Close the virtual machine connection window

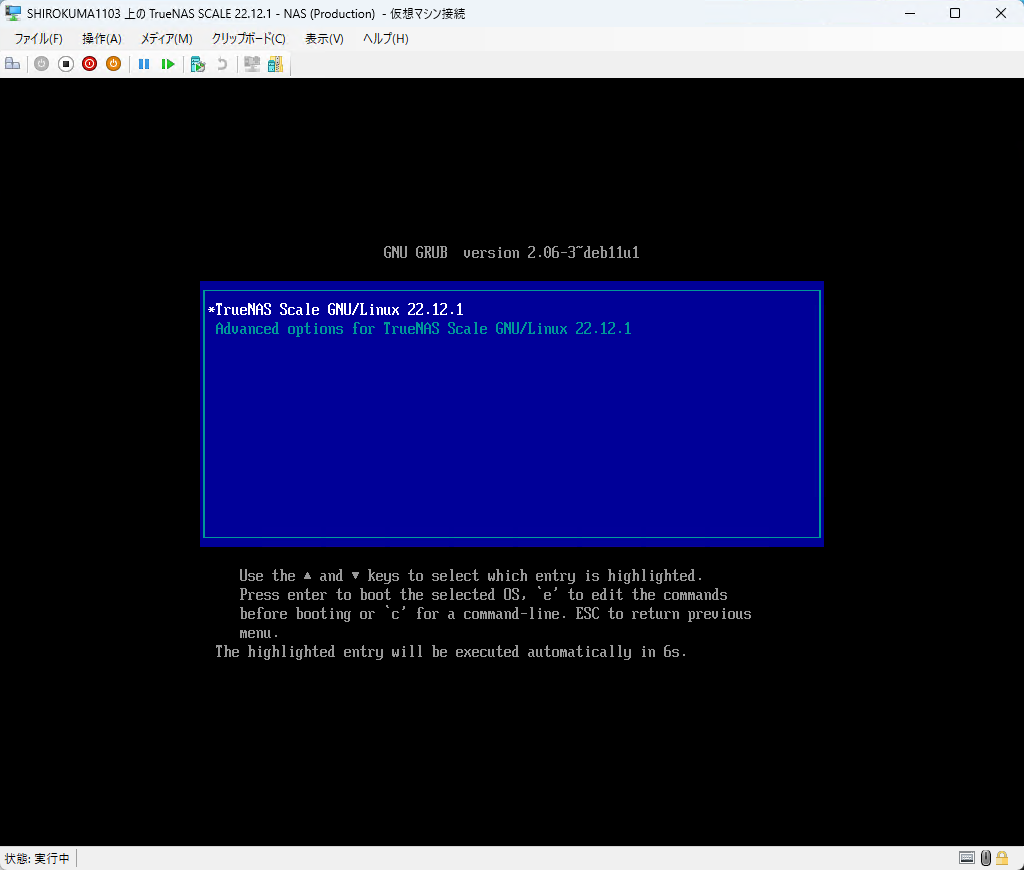pos(1000,13)
